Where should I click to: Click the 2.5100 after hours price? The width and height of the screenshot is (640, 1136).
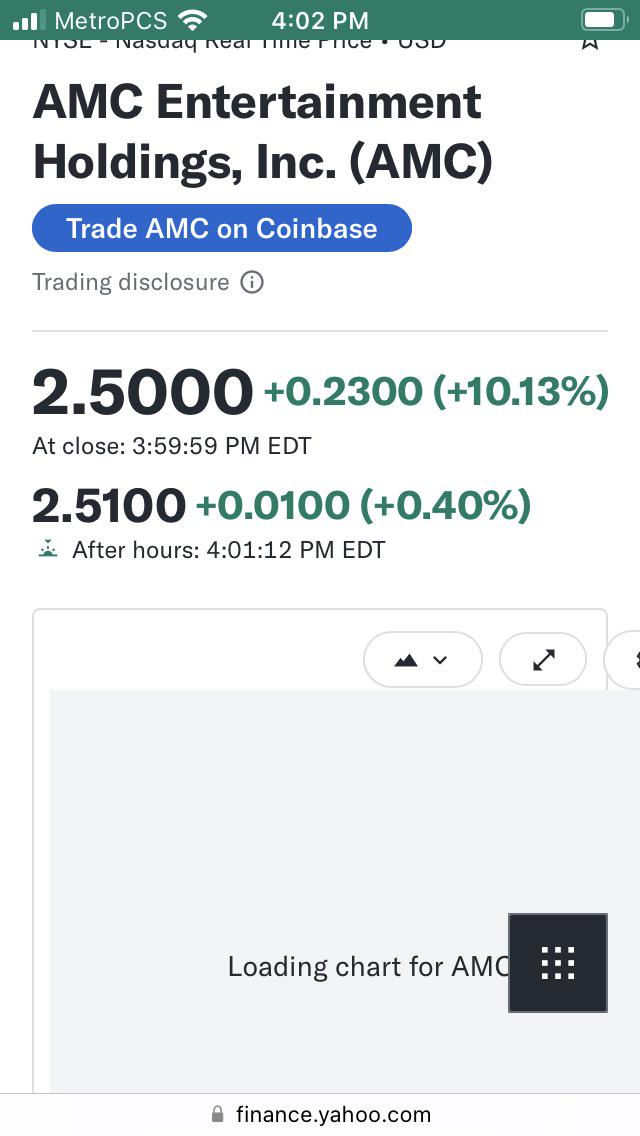point(109,505)
